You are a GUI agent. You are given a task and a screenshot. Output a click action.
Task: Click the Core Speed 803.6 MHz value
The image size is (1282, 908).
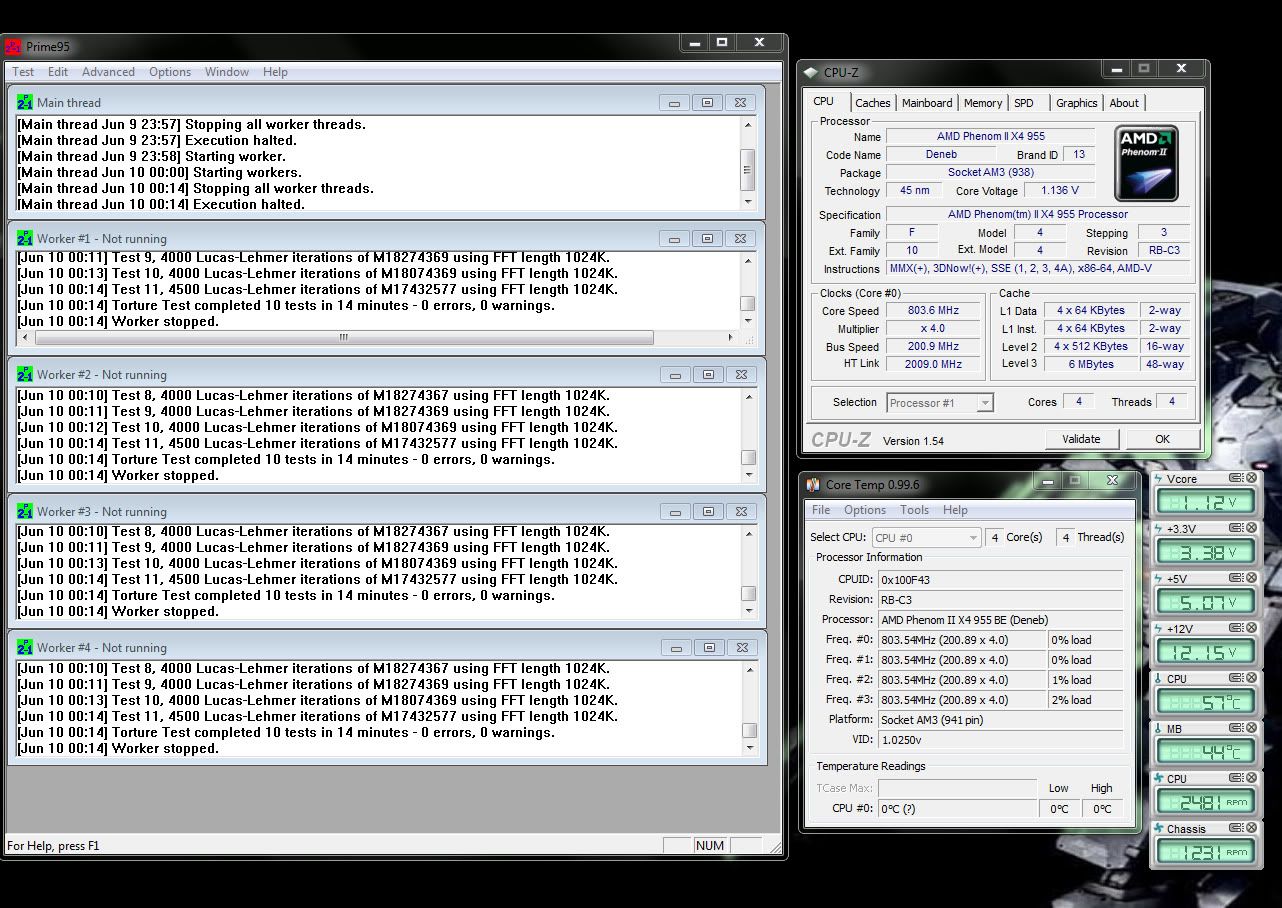[x=933, y=311]
